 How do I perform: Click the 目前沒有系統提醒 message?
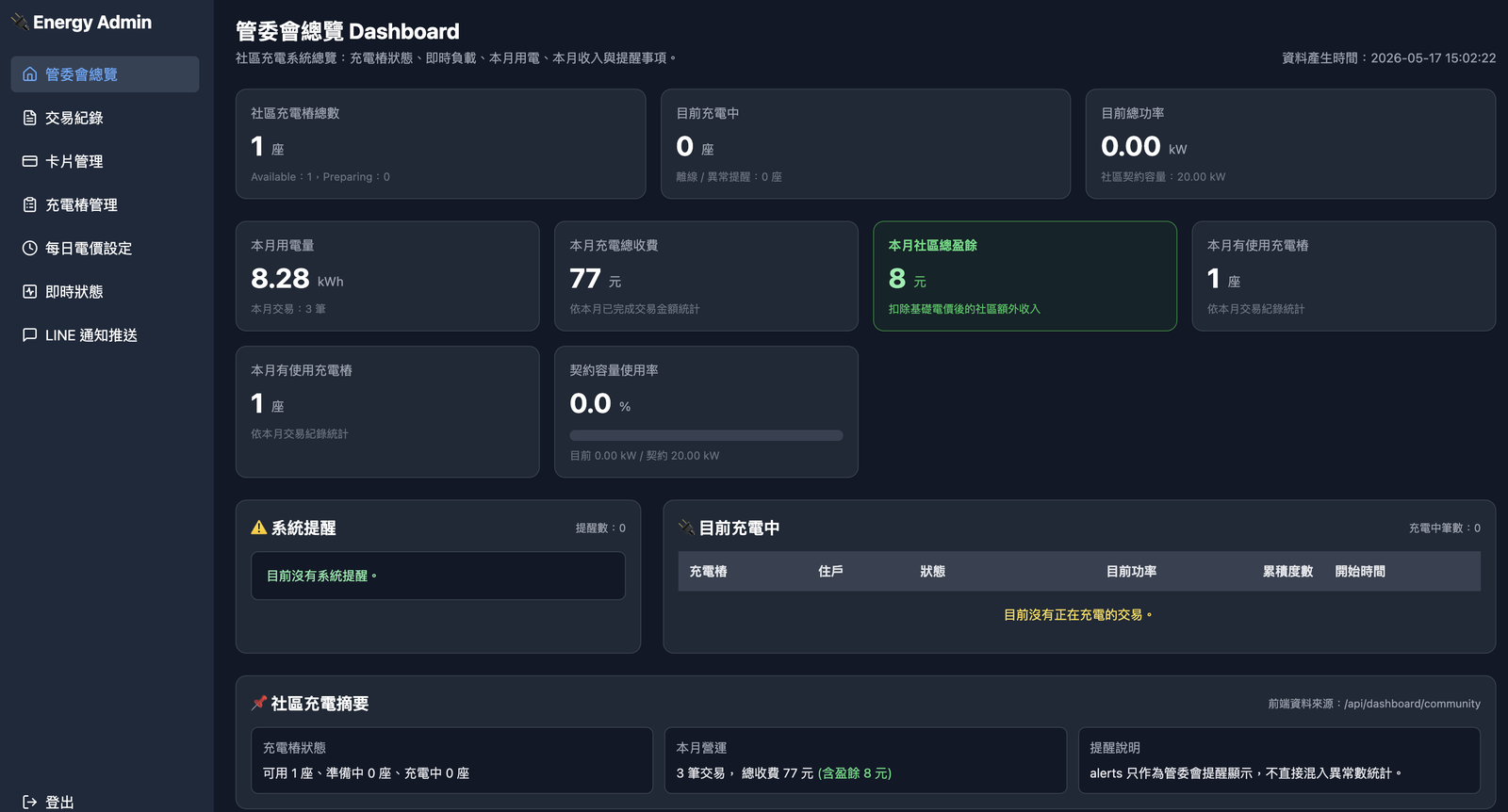pyautogui.click(x=321, y=576)
